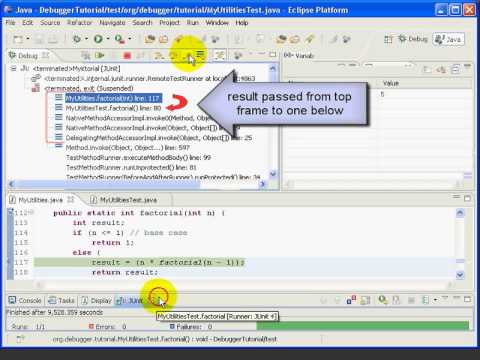480x360 pixels.
Task: Click the Debug view scroll-down arrow
Action: [x=273, y=173]
